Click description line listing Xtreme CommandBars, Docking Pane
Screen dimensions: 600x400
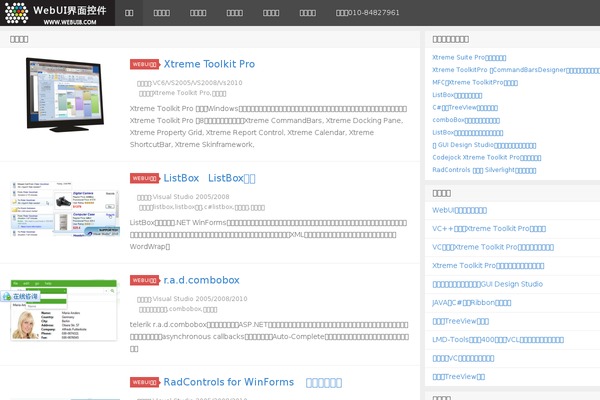click(x=266, y=121)
